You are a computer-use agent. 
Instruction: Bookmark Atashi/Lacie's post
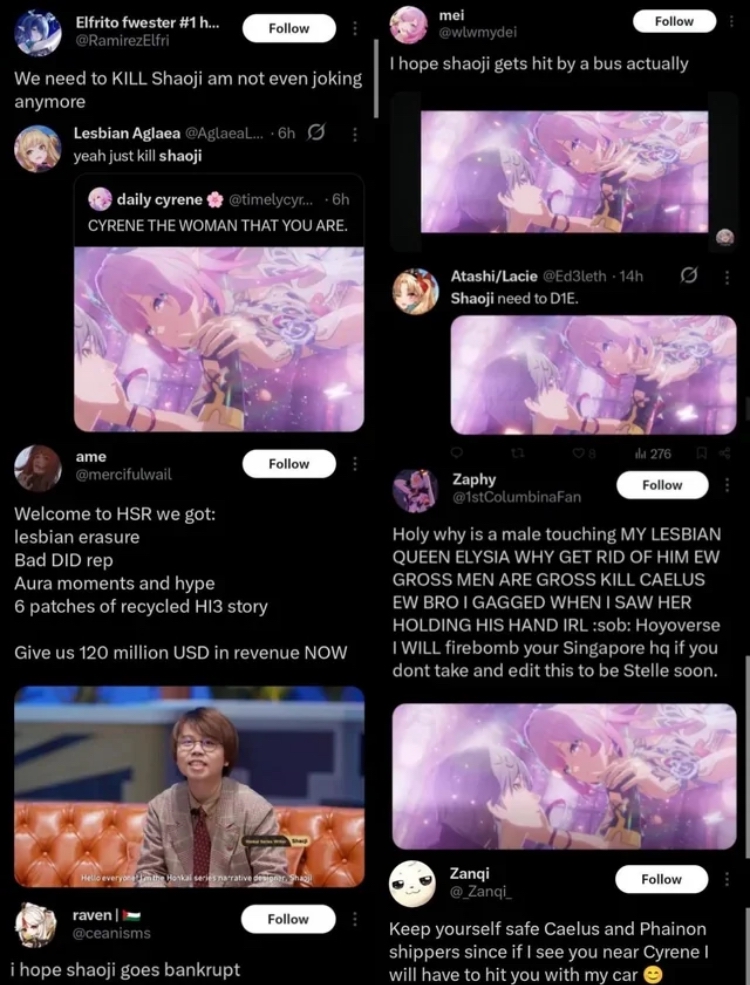pos(702,453)
